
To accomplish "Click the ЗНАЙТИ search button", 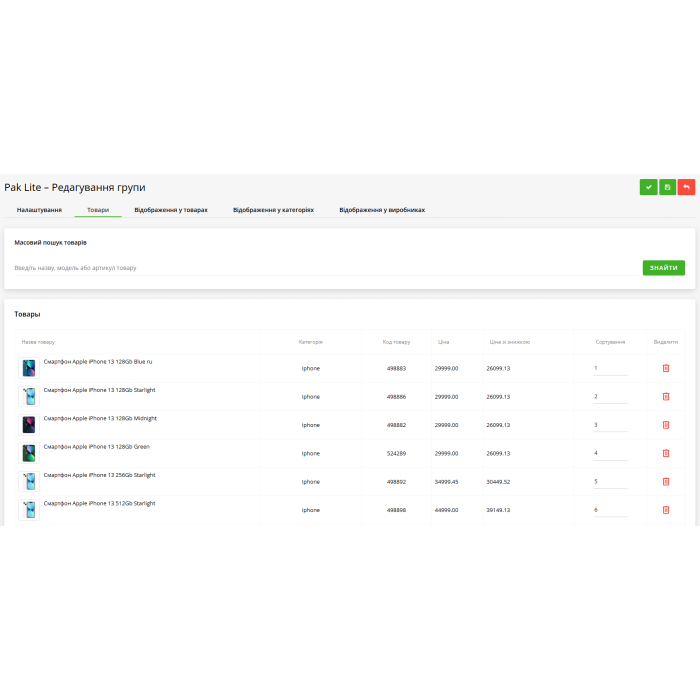I will tap(663, 268).
